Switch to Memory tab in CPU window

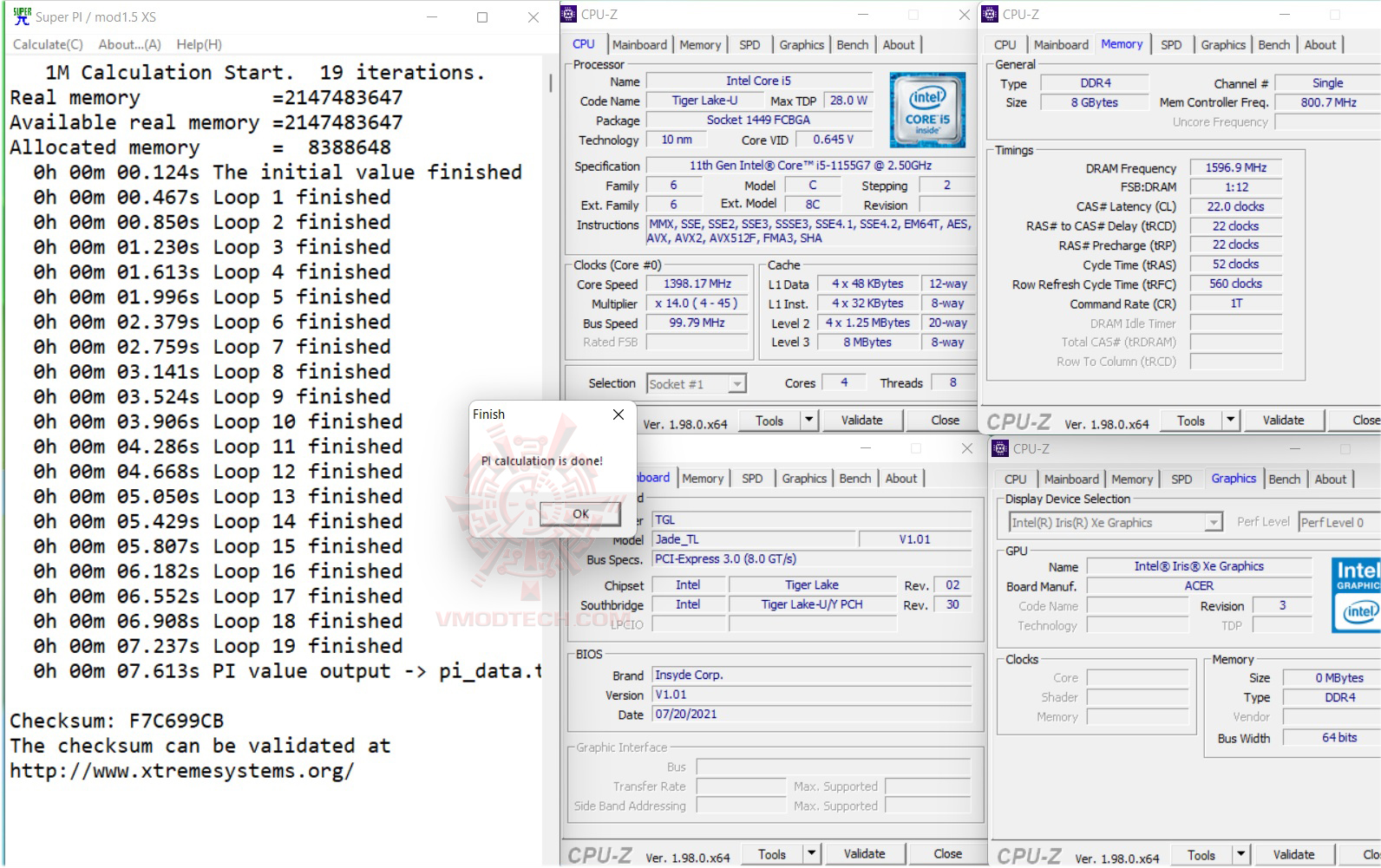click(x=700, y=45)
